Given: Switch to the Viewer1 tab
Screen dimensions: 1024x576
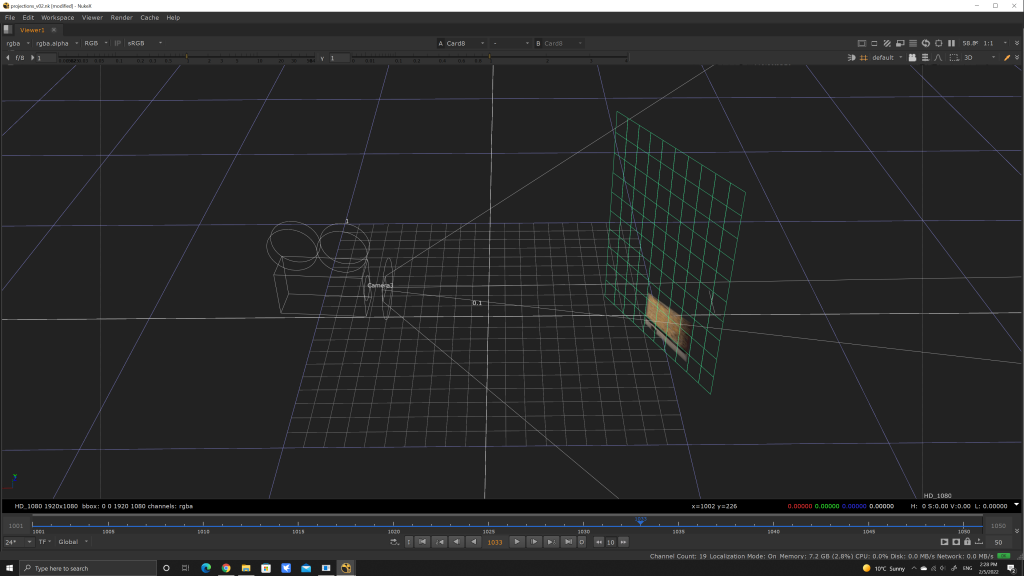Looking at the screenshot, I should tap(33, 30).
